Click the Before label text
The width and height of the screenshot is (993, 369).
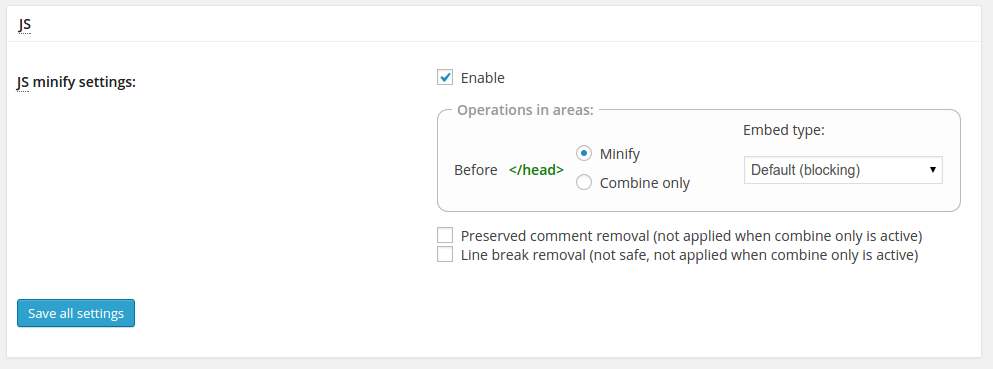coord(476,170)
